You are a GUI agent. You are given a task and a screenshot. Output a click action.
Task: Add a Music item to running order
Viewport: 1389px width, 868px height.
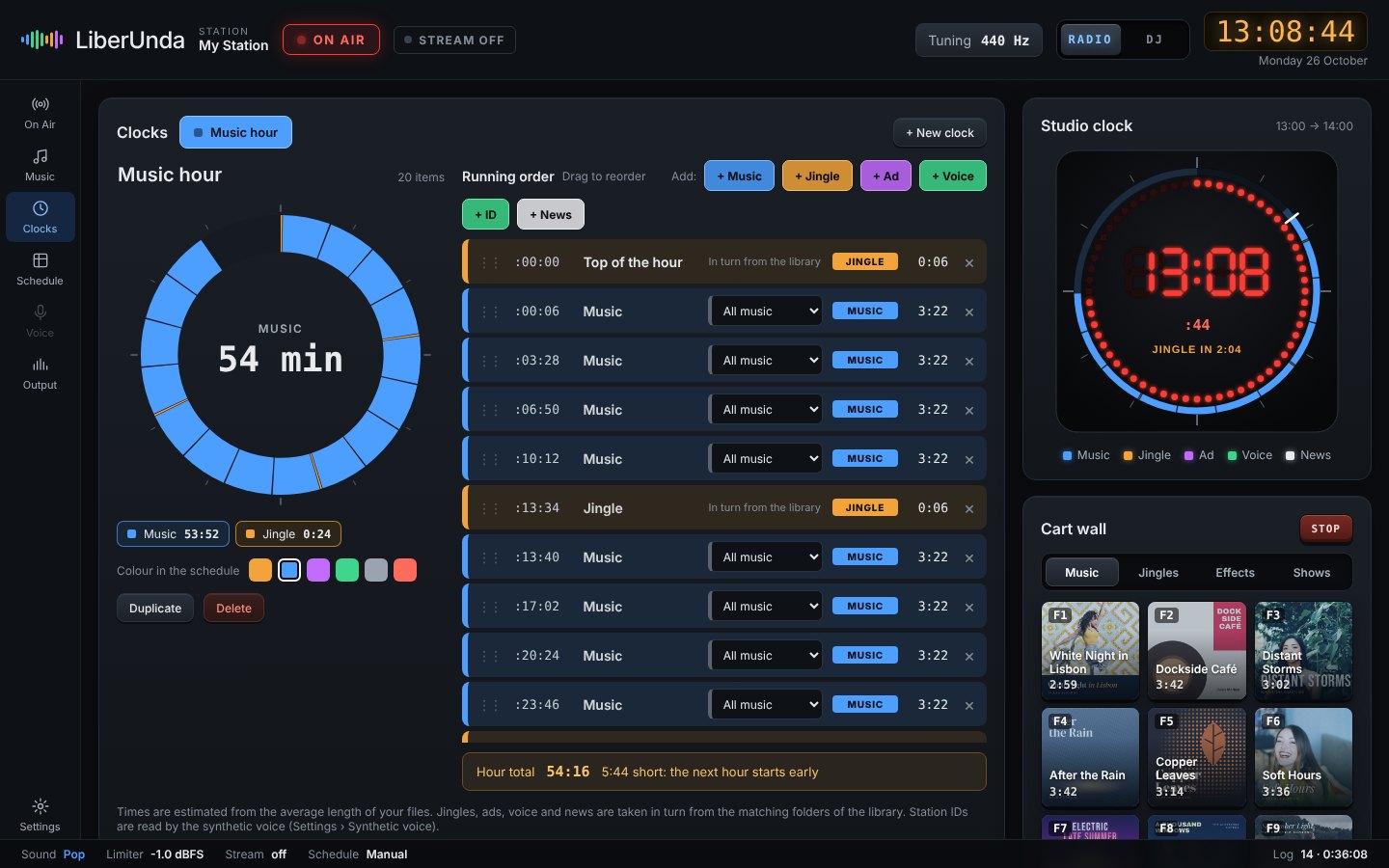739,176
